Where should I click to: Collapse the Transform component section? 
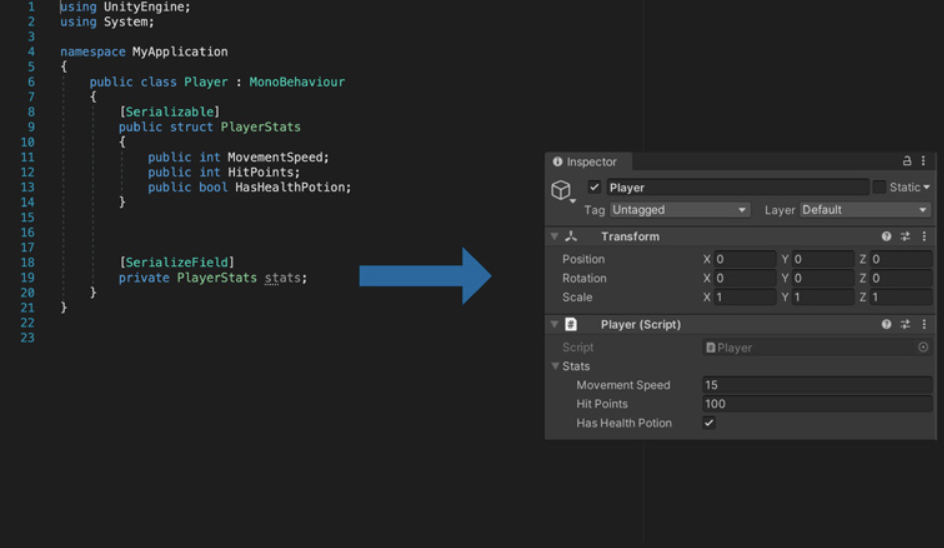554,237
